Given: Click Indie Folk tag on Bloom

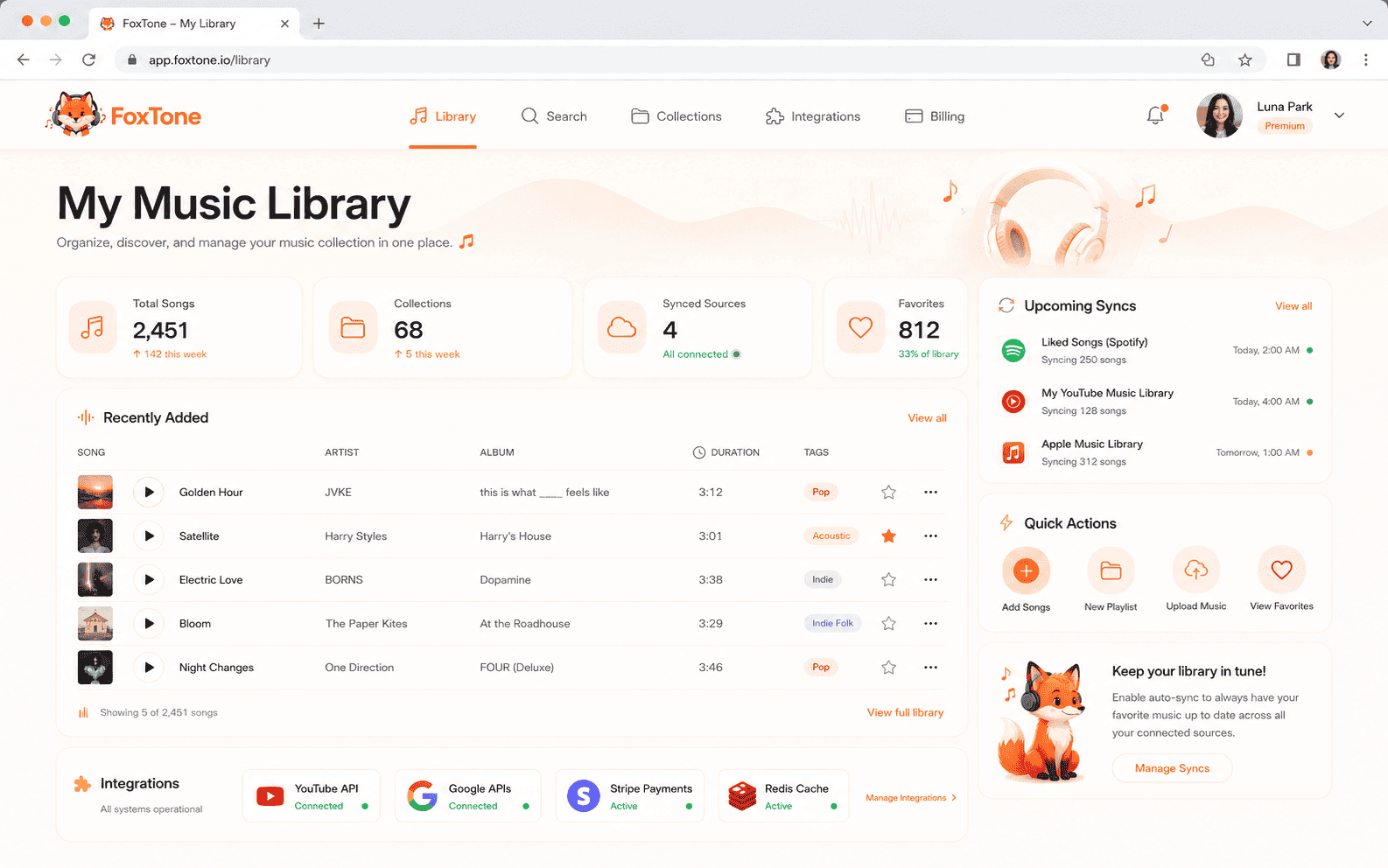Looking at the screenshot, I should pyautogui.click(x=832, y=623).
